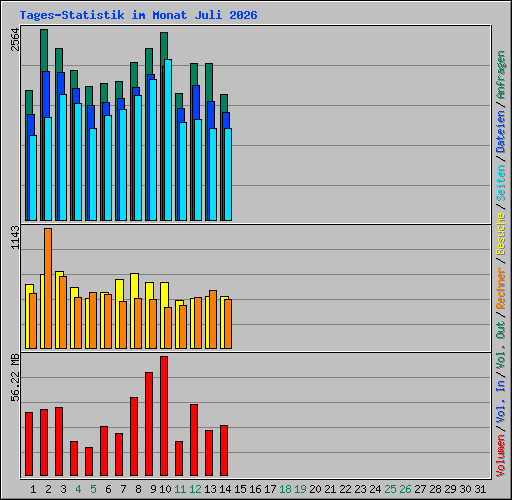Click the Besuche legend label

pos(501,234)
